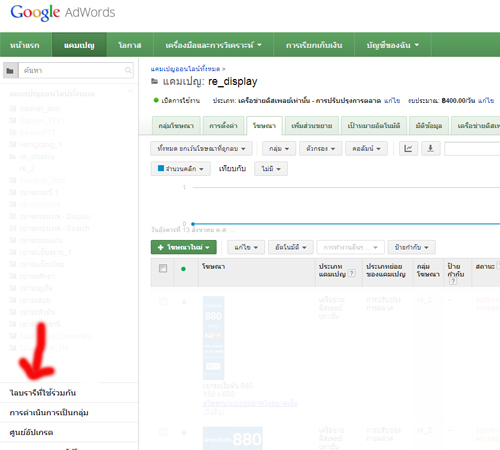Open โอกาส in top navigation
The image size is (500, 450).
tap(130, 45)
